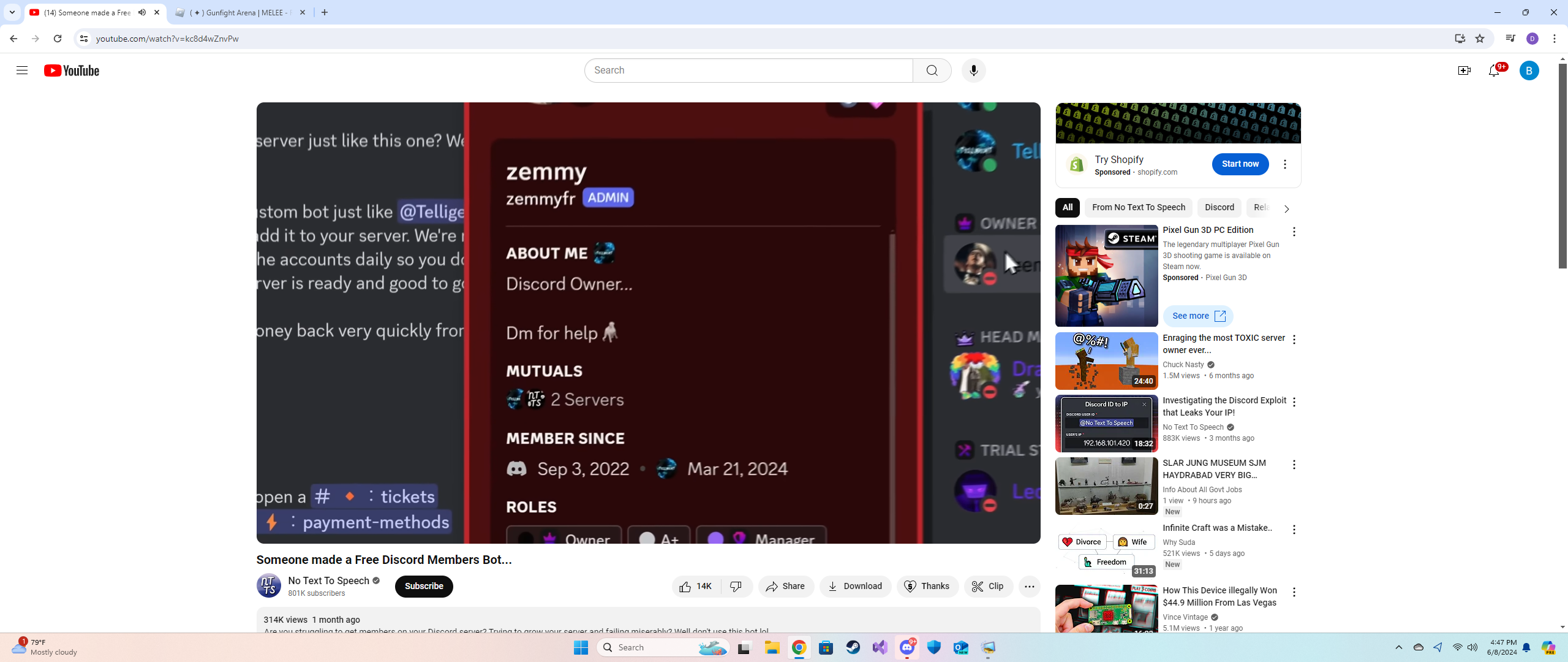The width and height of the screenshot is (1568, 662).
Task: Click the search magnifier button
Action: click(x=932, y=70)
